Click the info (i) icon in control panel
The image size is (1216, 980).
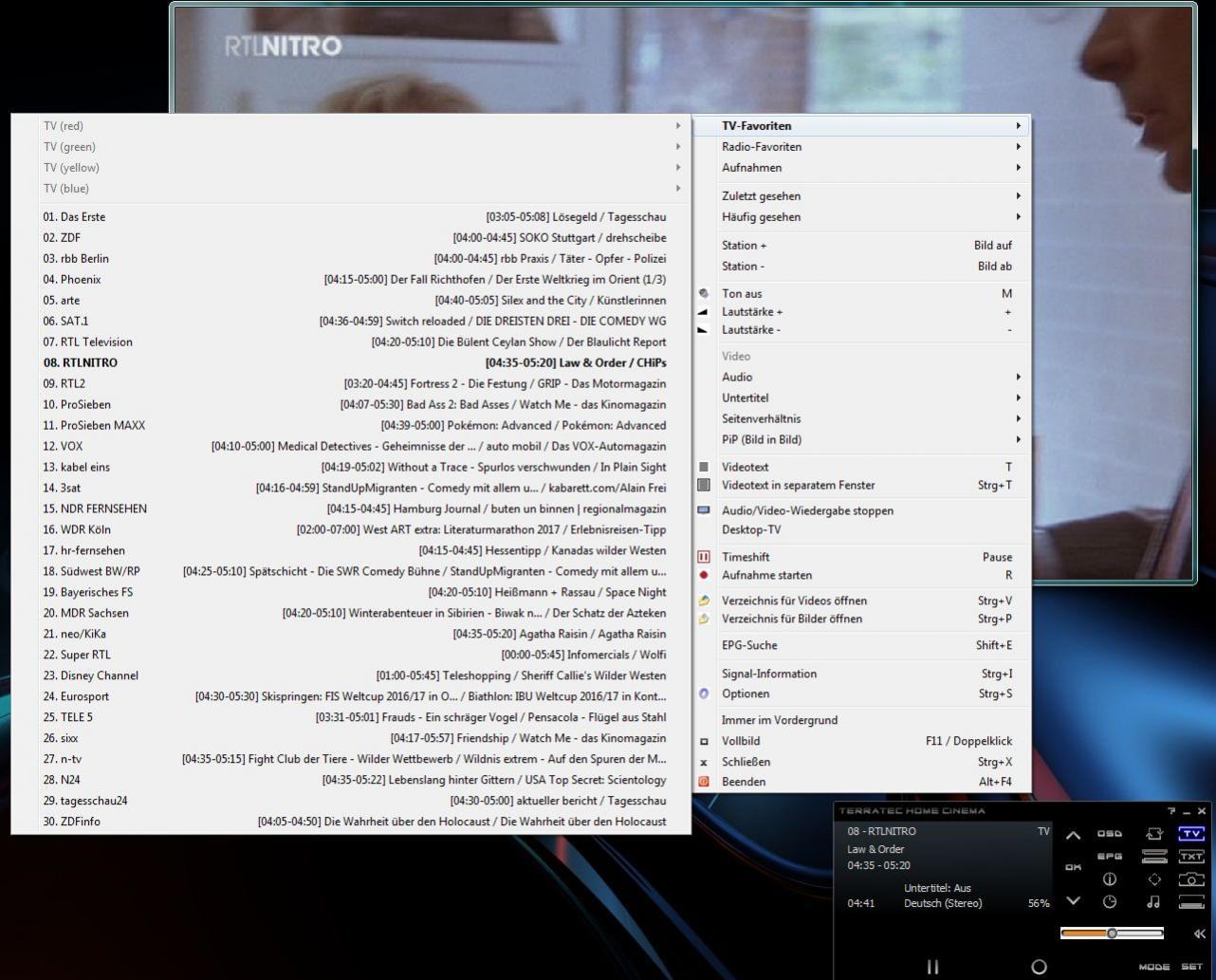pos(1109,879)
